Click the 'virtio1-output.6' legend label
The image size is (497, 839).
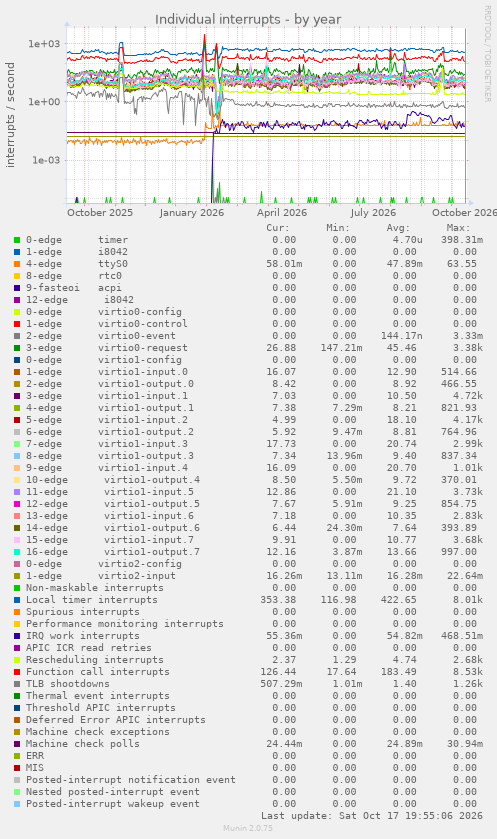(x=152, y=528)
